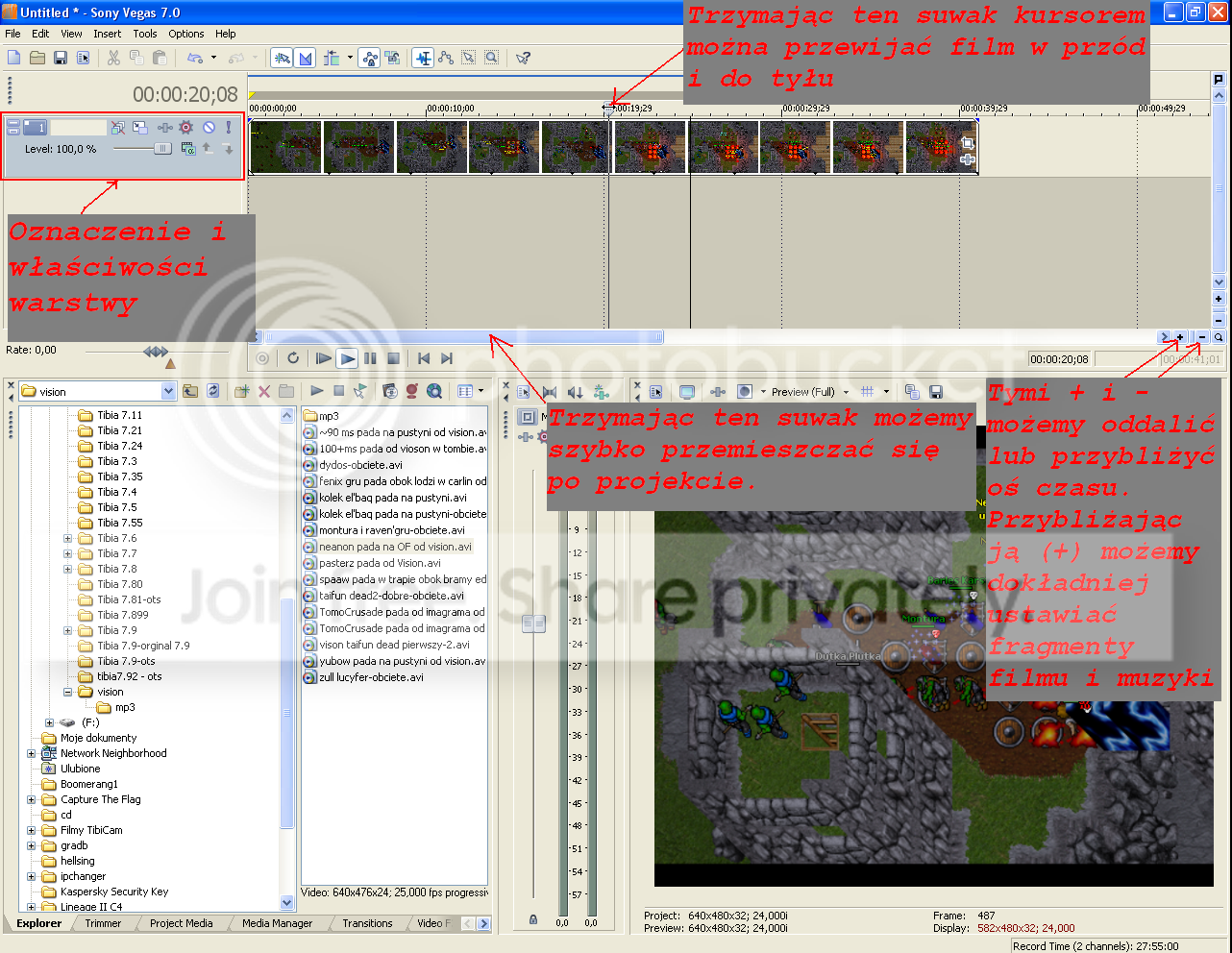Expand the Tibia 7.6 folder

click(68, 538)
